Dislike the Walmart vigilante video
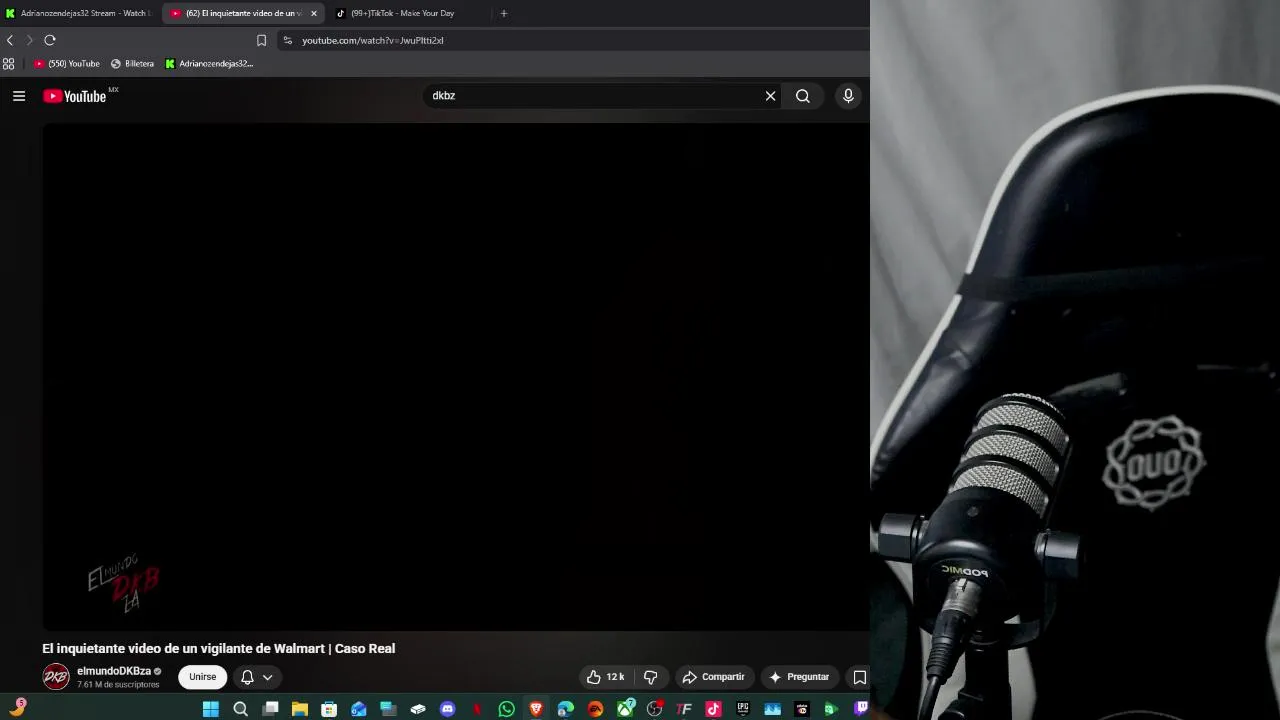 tap(651, 677)
